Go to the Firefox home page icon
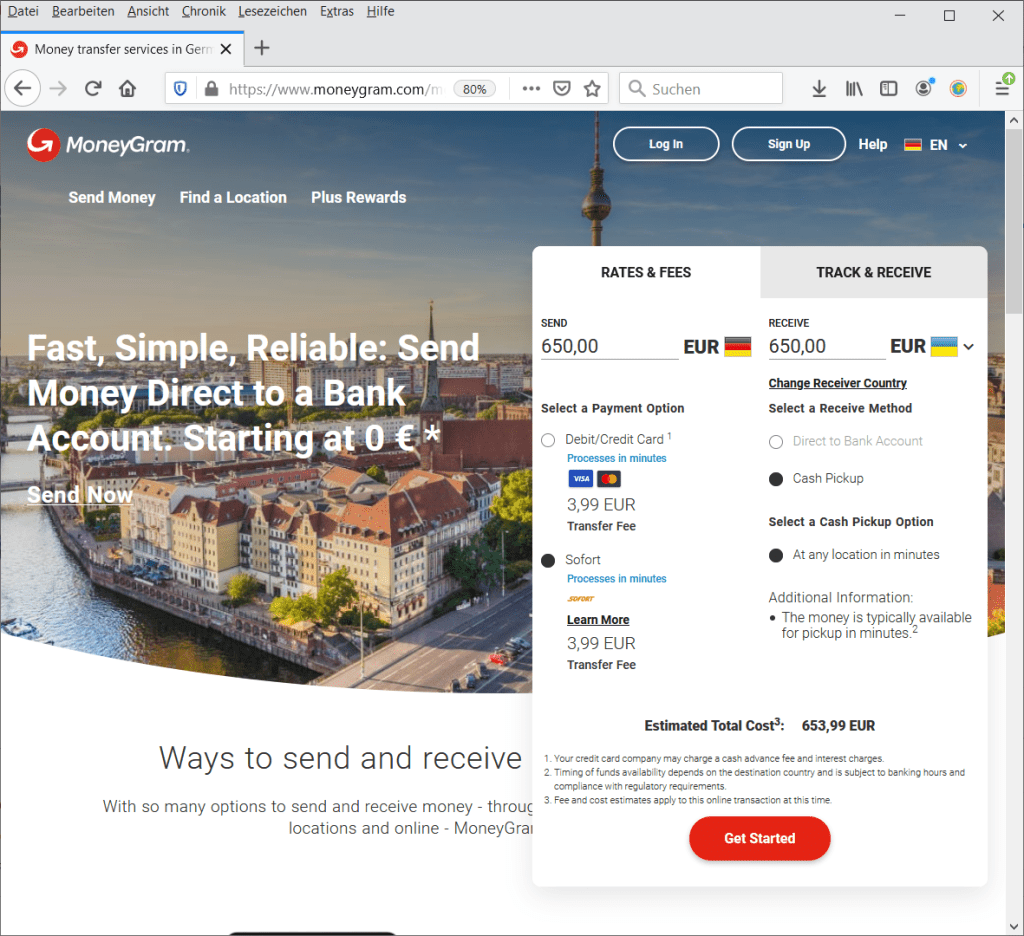This screenshot has height=936, width=1024. (127, 89)
